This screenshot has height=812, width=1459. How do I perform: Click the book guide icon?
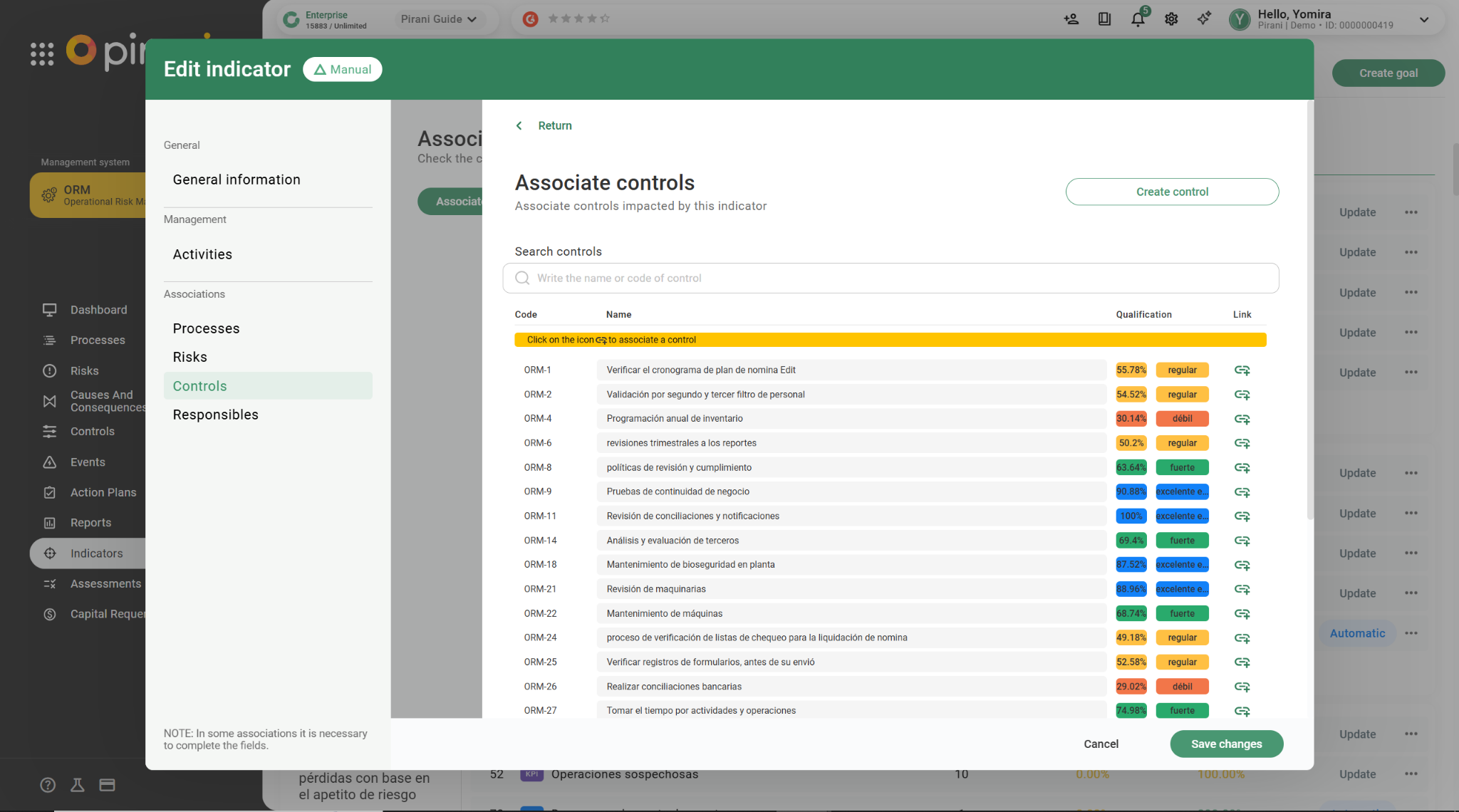(x=1104, y=19)
